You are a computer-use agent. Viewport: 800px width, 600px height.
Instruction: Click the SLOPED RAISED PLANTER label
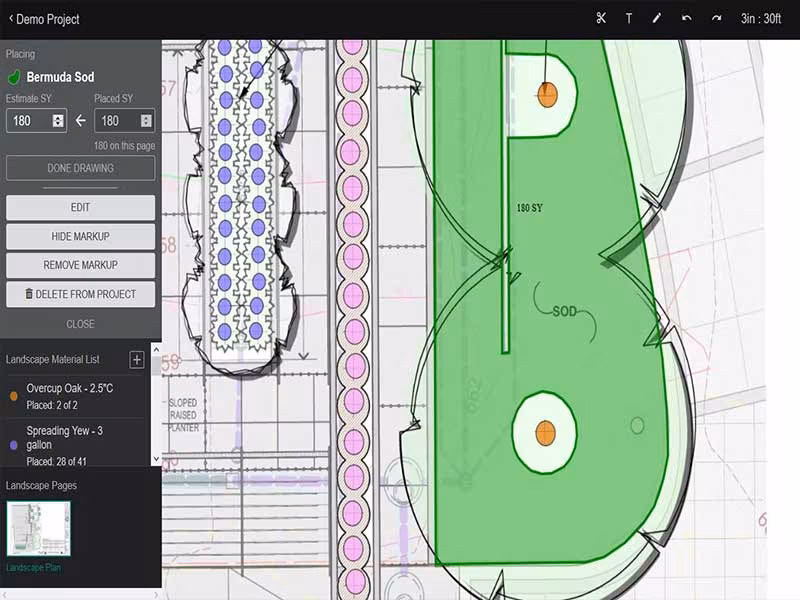coord(184,415)
